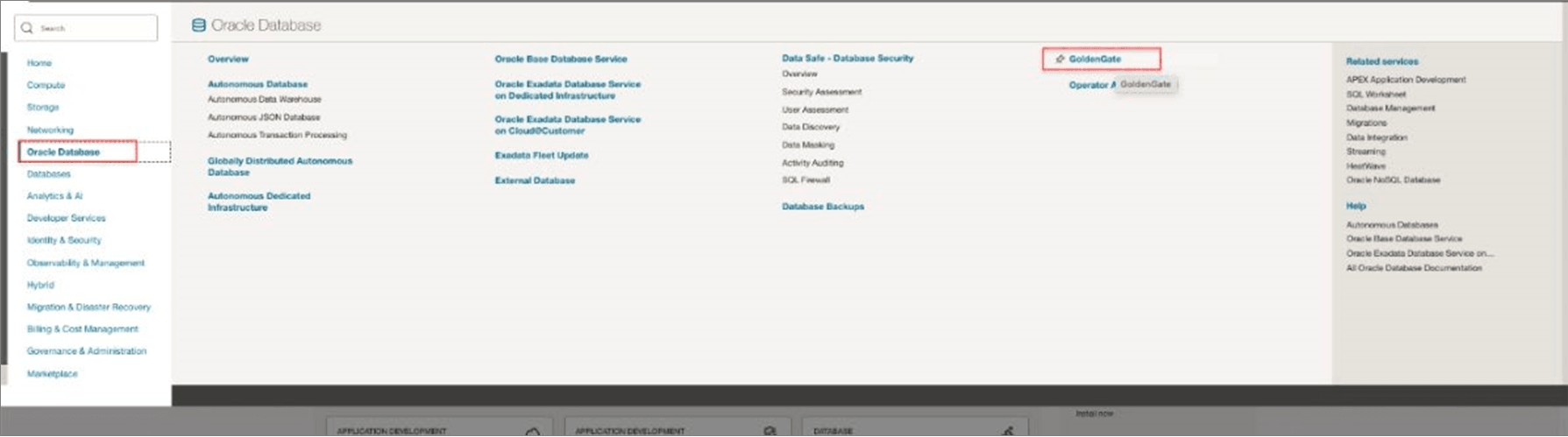The height and width of the screenshot is (437, 1568).
Task: Select the Oracle Database menu category
Action: [x=63, y=152]
